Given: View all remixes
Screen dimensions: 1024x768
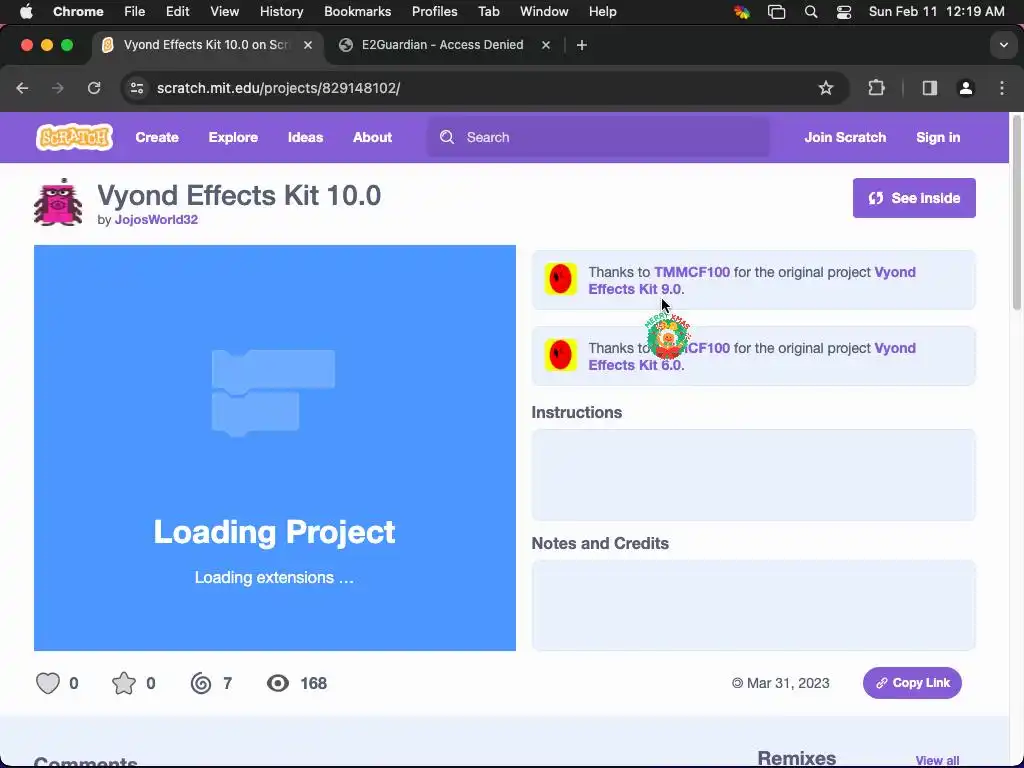Looking at the screenshot, I should tap(937, 760).
